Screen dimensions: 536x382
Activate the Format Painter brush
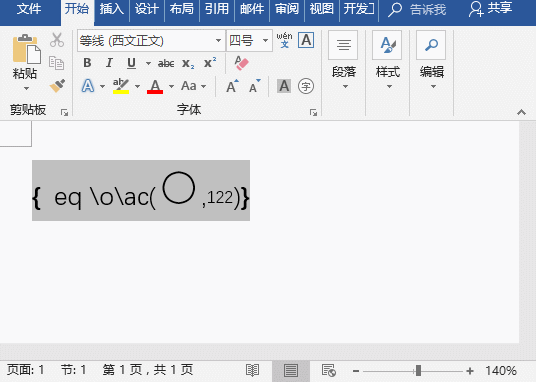click(x=57, y=86)
